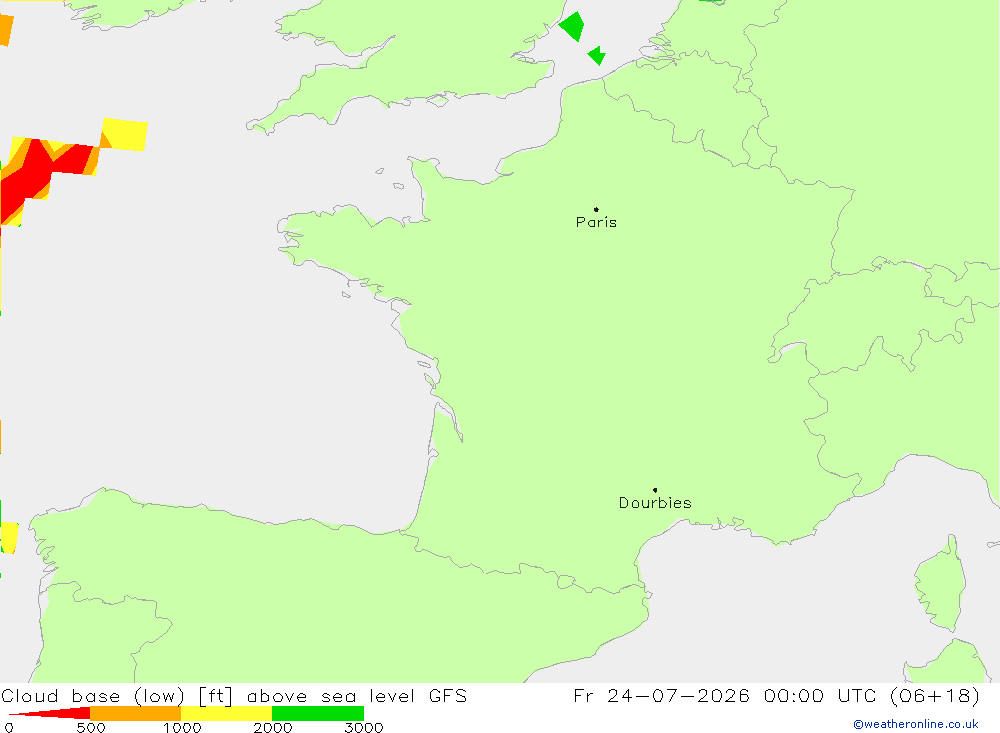Click the legend value 3000

tap(364, 727)
